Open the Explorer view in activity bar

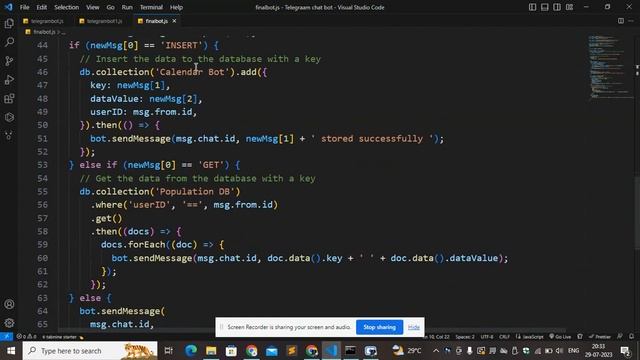9,23
